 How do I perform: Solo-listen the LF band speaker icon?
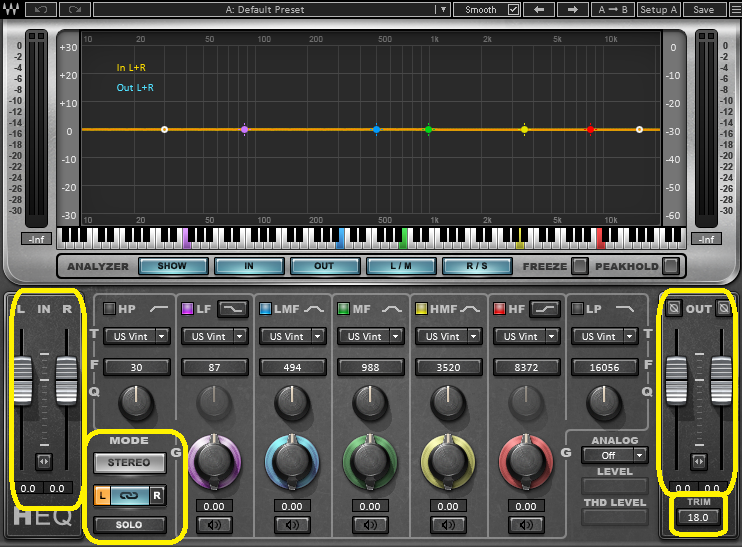tap(210, 524)
